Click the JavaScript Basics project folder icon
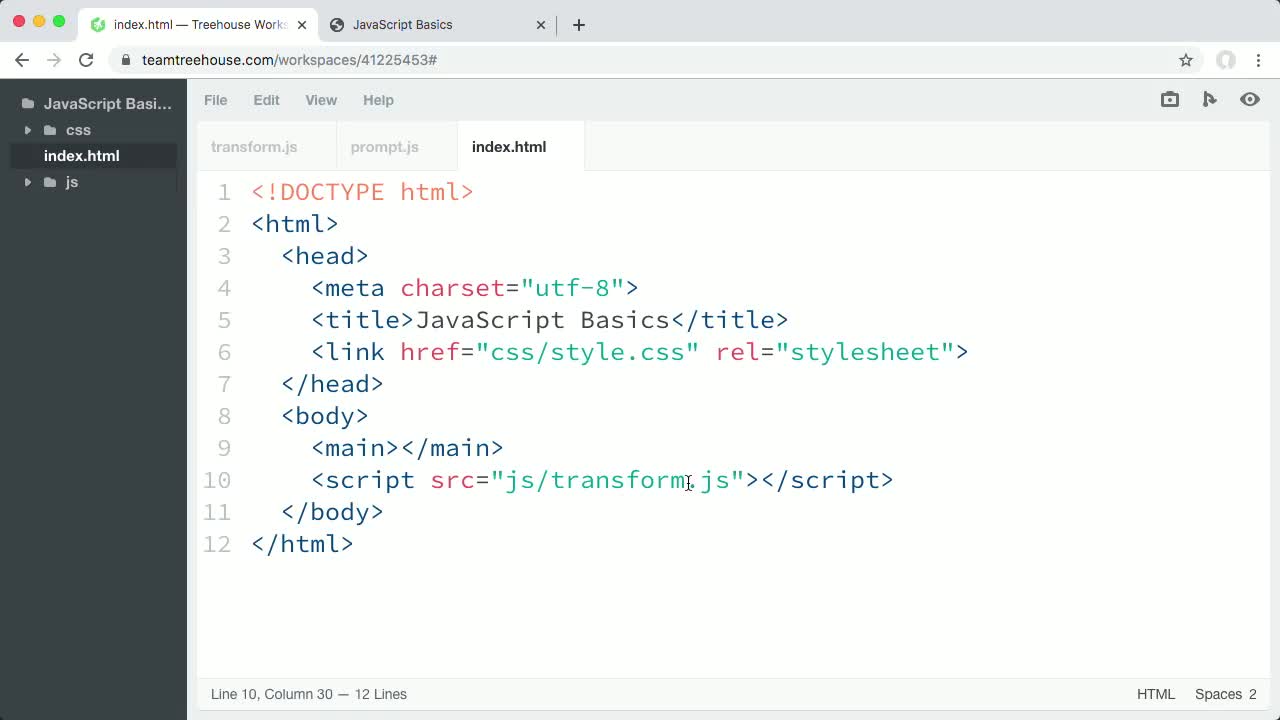The image size is (1280, 720). 28,103
